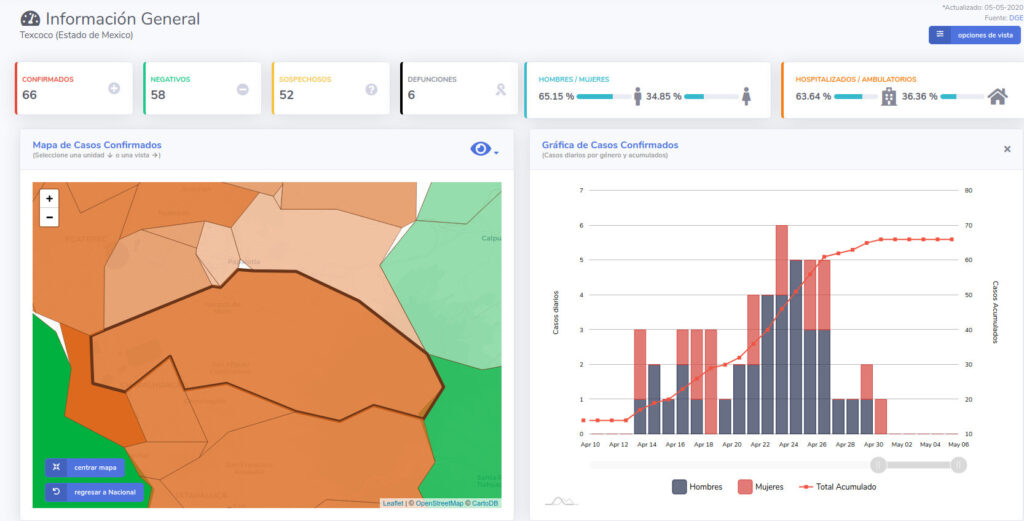
Task: Click the question mark icon in Sospechosos card
Action: [x=371, y=89]
